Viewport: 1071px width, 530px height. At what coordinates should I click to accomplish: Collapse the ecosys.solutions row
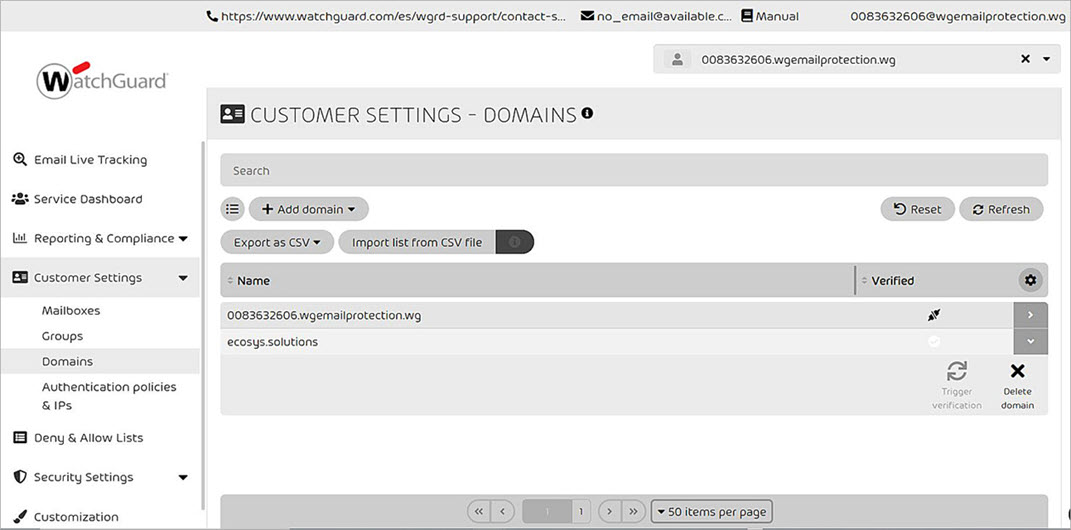[x=1030, y=341]
